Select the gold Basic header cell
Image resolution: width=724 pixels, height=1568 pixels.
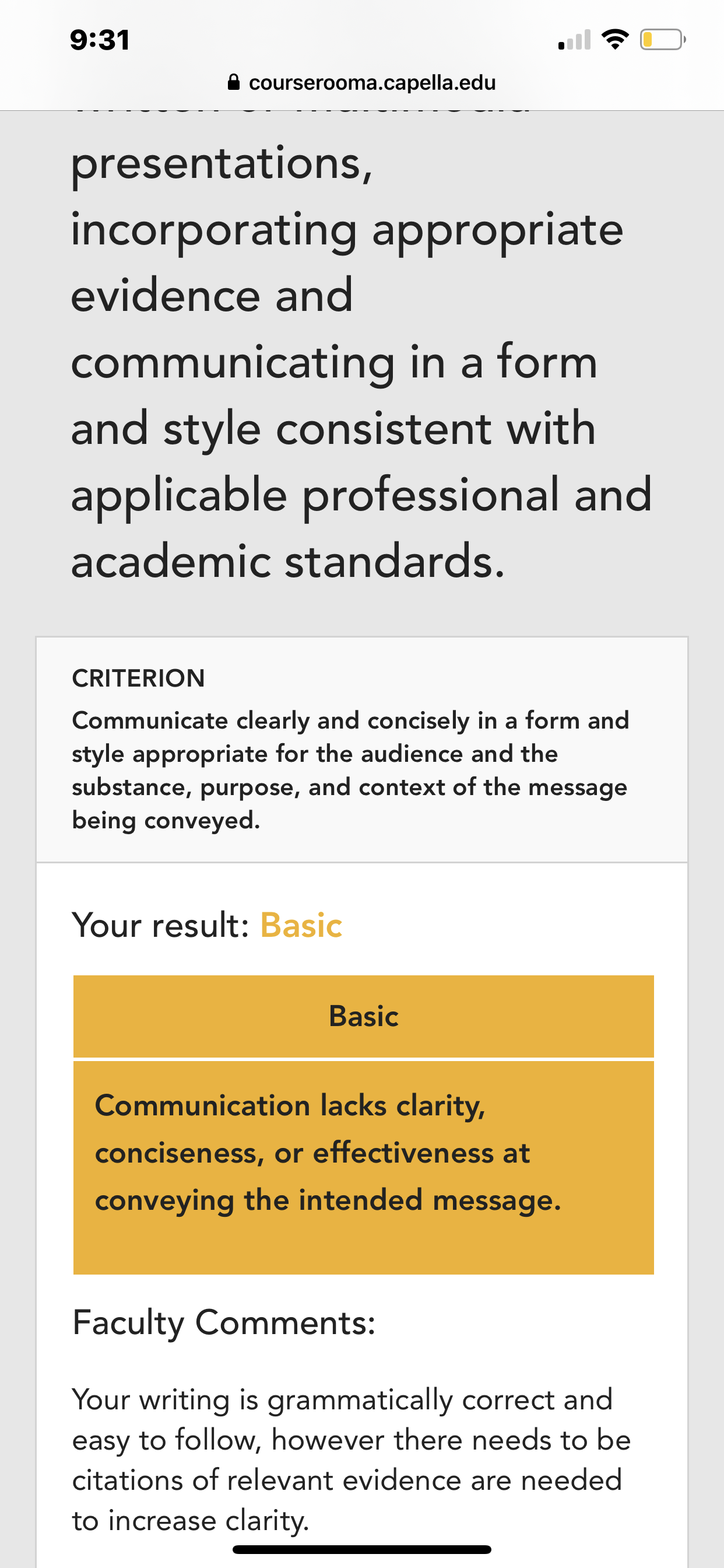363,1016
